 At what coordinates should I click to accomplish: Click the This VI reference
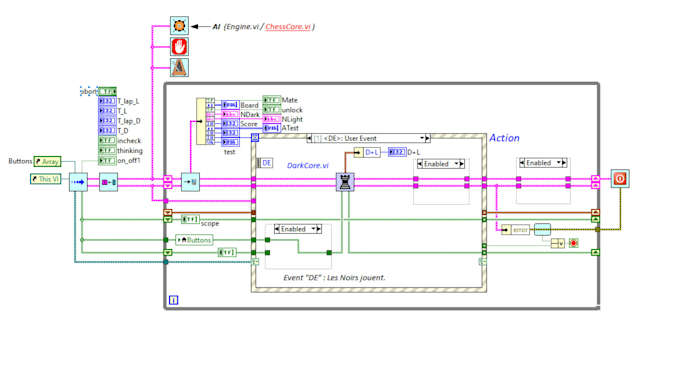[x=45, y=179]
